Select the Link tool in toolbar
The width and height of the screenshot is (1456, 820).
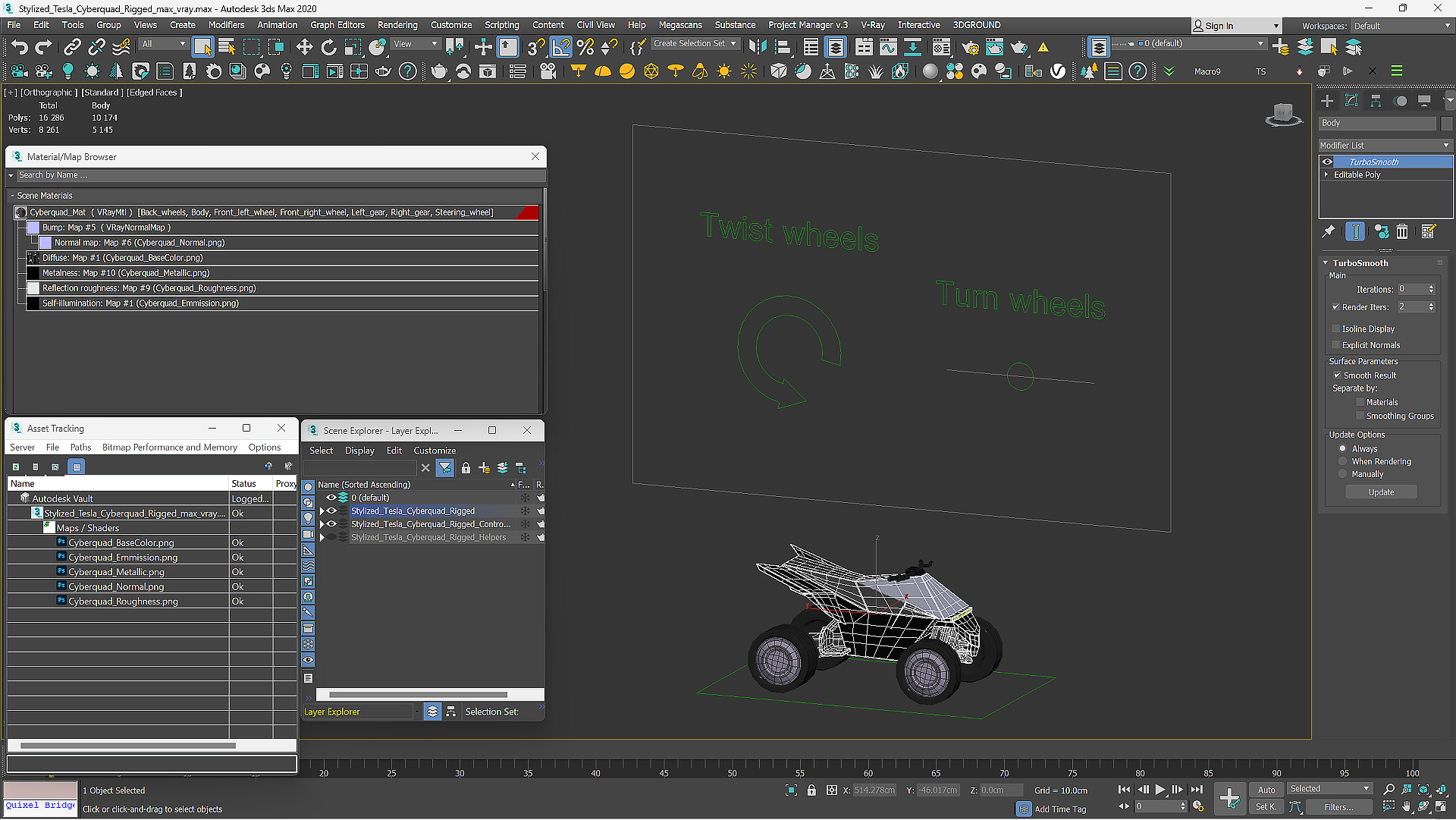pyautogui.click(x=72, y=47)
